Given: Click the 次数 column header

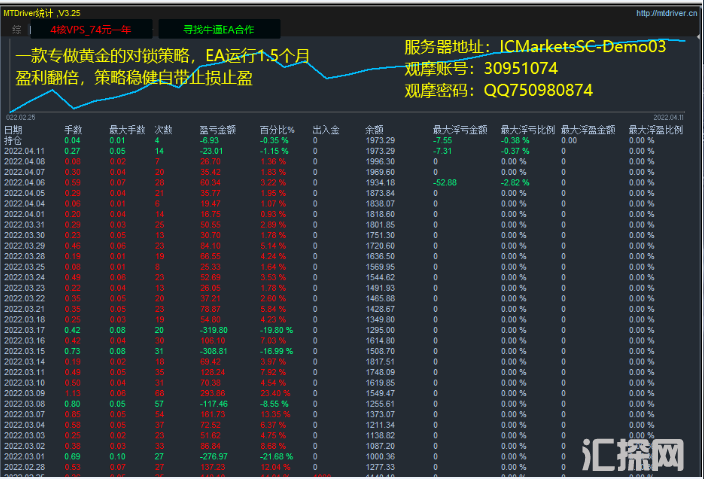Looking at the screenshot, I should 163,129.
